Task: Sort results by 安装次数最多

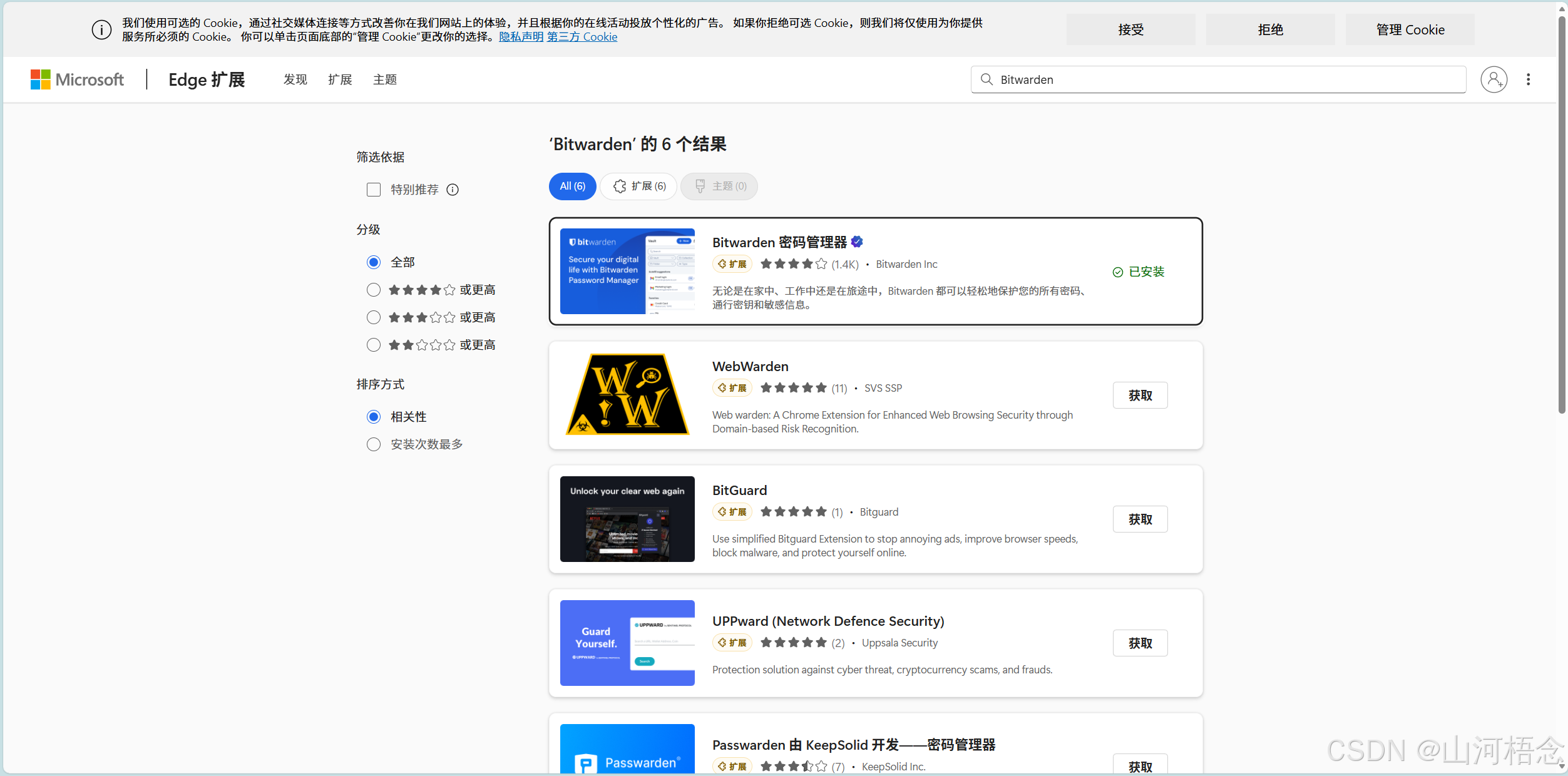Action: tap(374, 444)
